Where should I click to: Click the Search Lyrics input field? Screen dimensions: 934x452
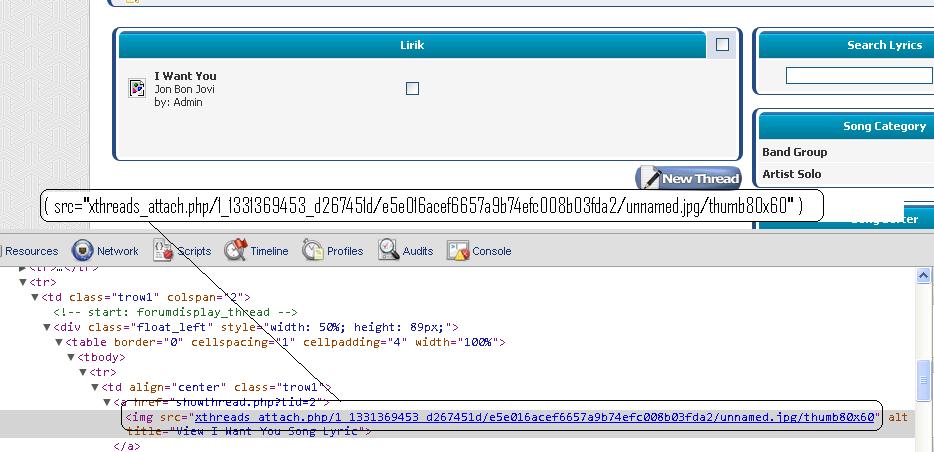click(859, 76)
